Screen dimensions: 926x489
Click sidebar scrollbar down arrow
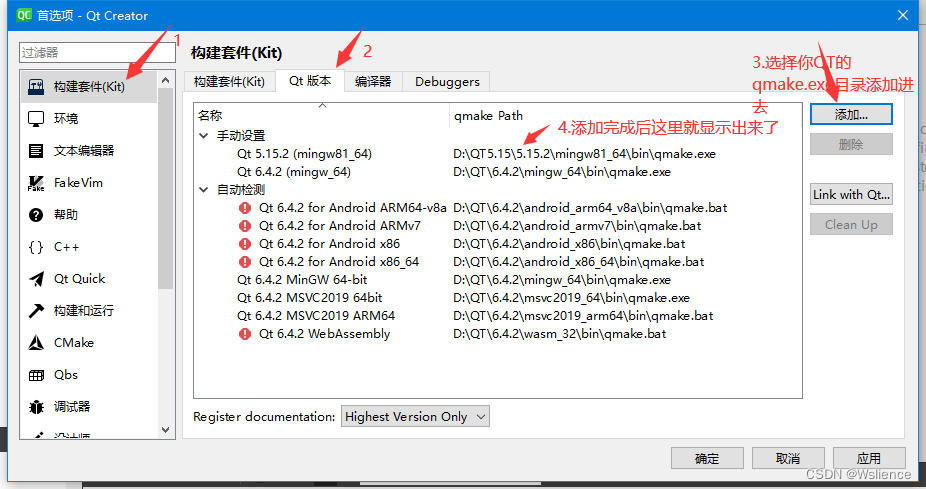click(165, 430)
